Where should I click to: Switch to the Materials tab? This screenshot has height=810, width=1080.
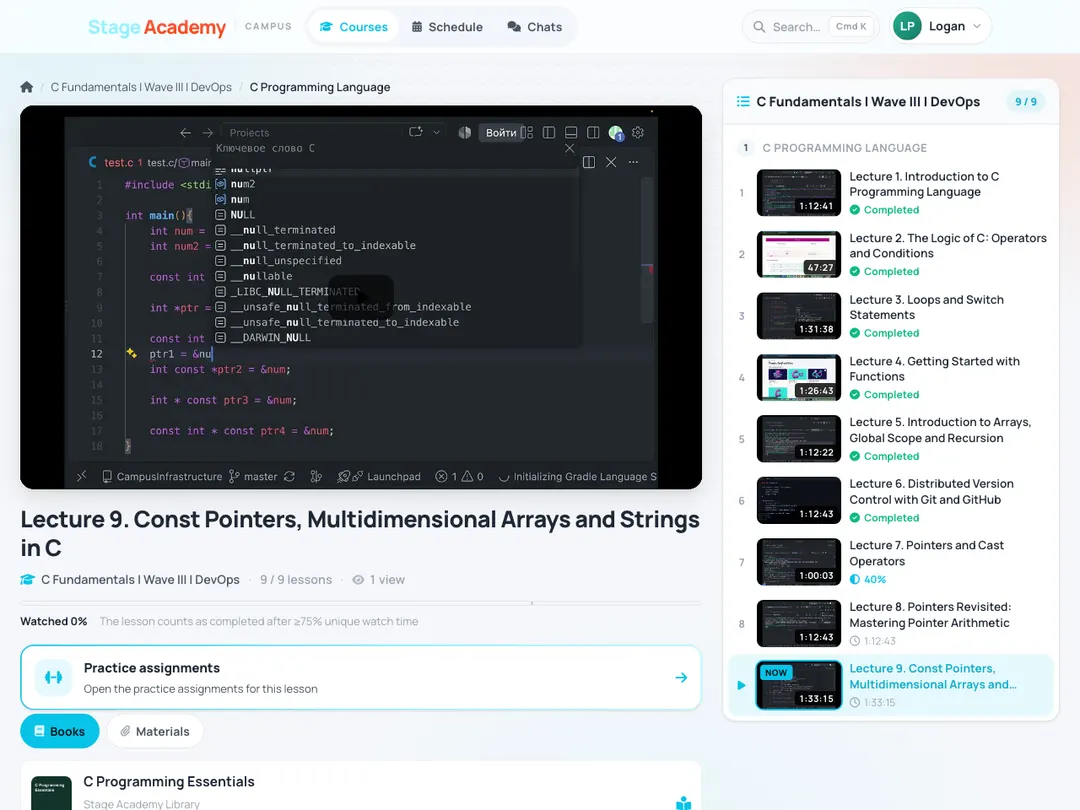(x=155, y=731)
